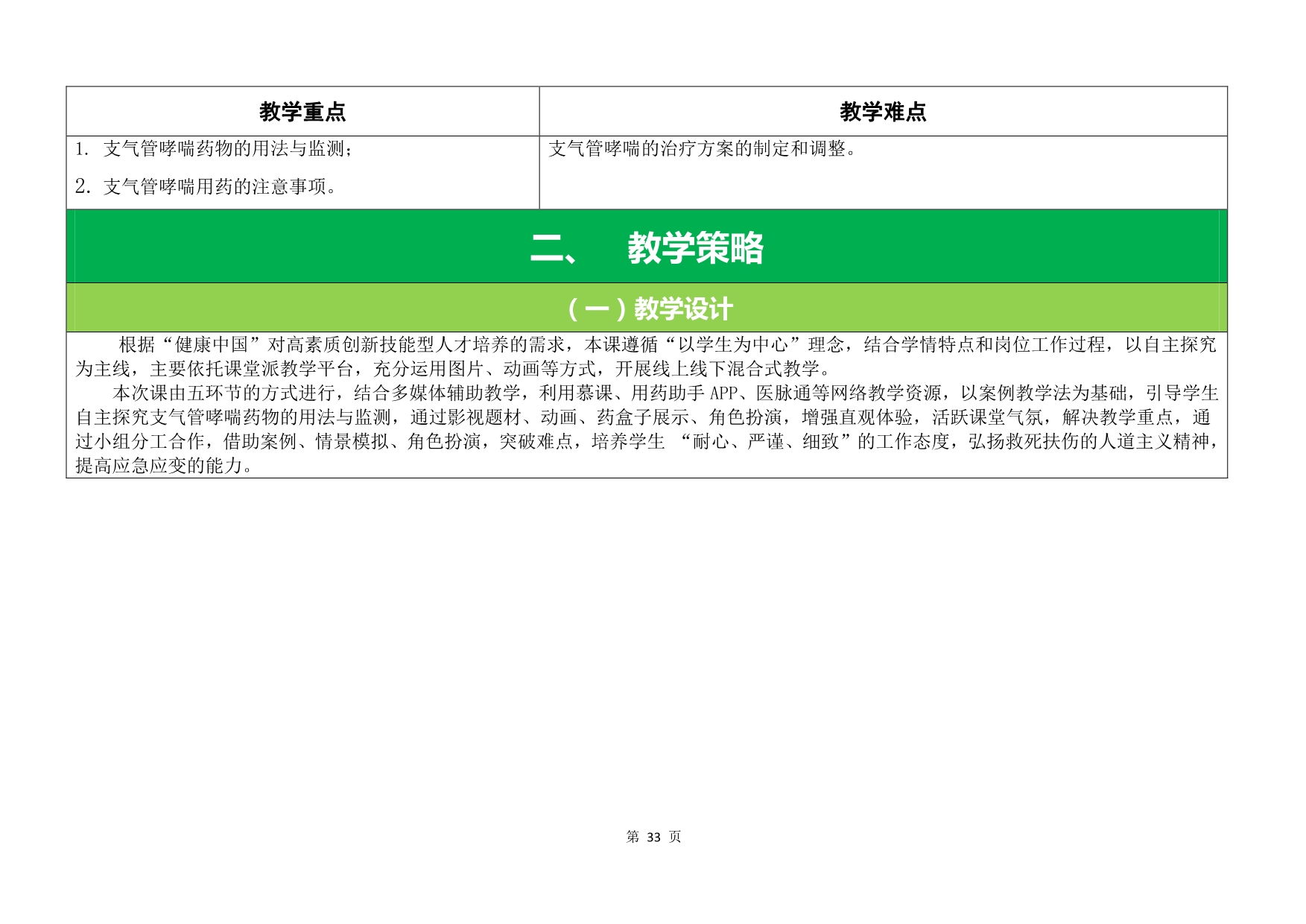Click the dark green 教学策略 banner heading

pyautogui.click(x=694, y=247)
